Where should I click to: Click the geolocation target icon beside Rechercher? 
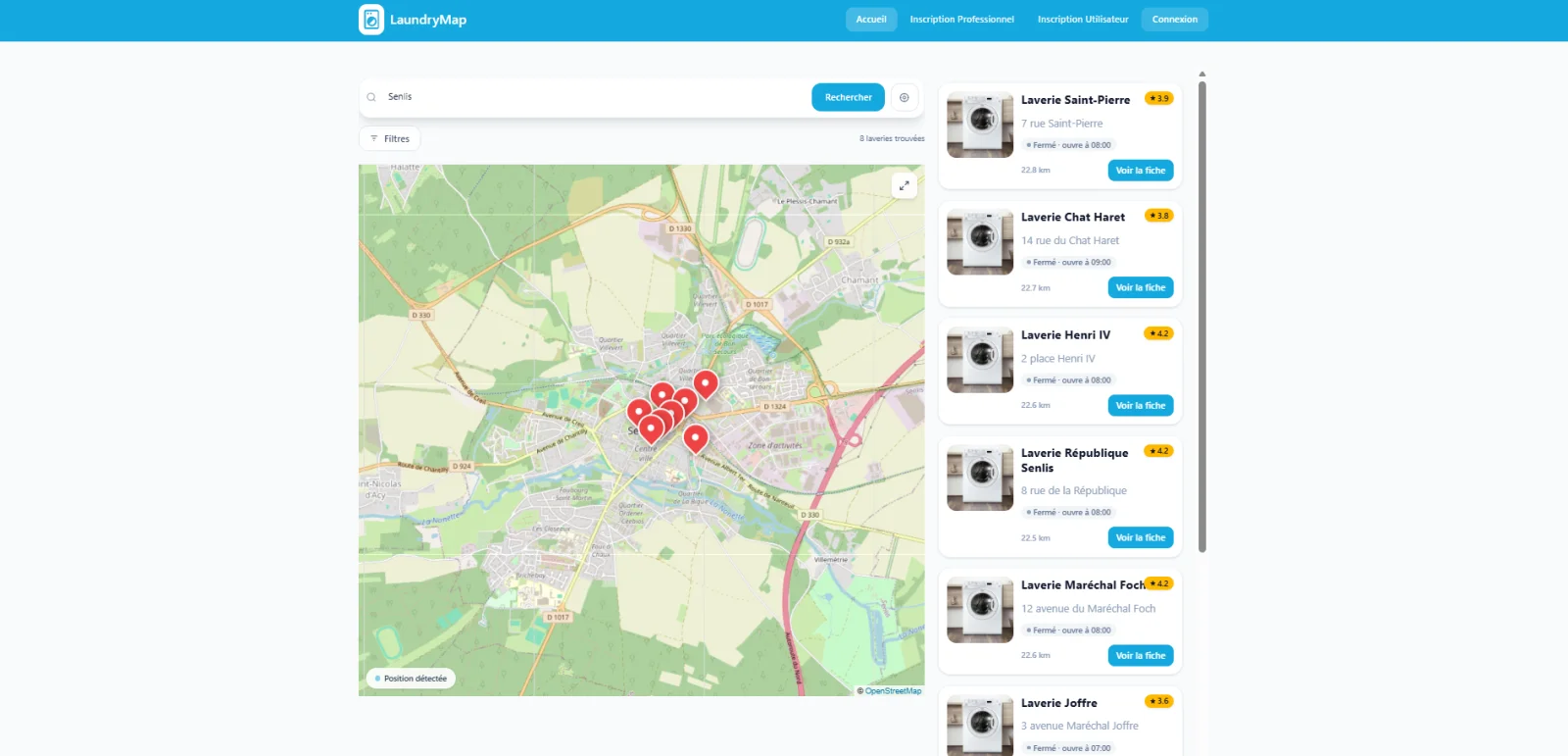pos(905,97)
